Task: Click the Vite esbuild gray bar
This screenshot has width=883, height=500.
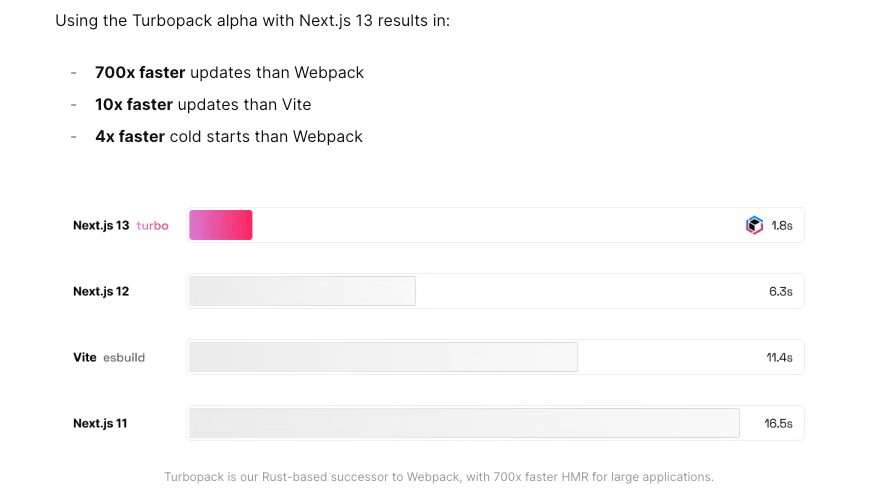Action: (x=383, y=357)
